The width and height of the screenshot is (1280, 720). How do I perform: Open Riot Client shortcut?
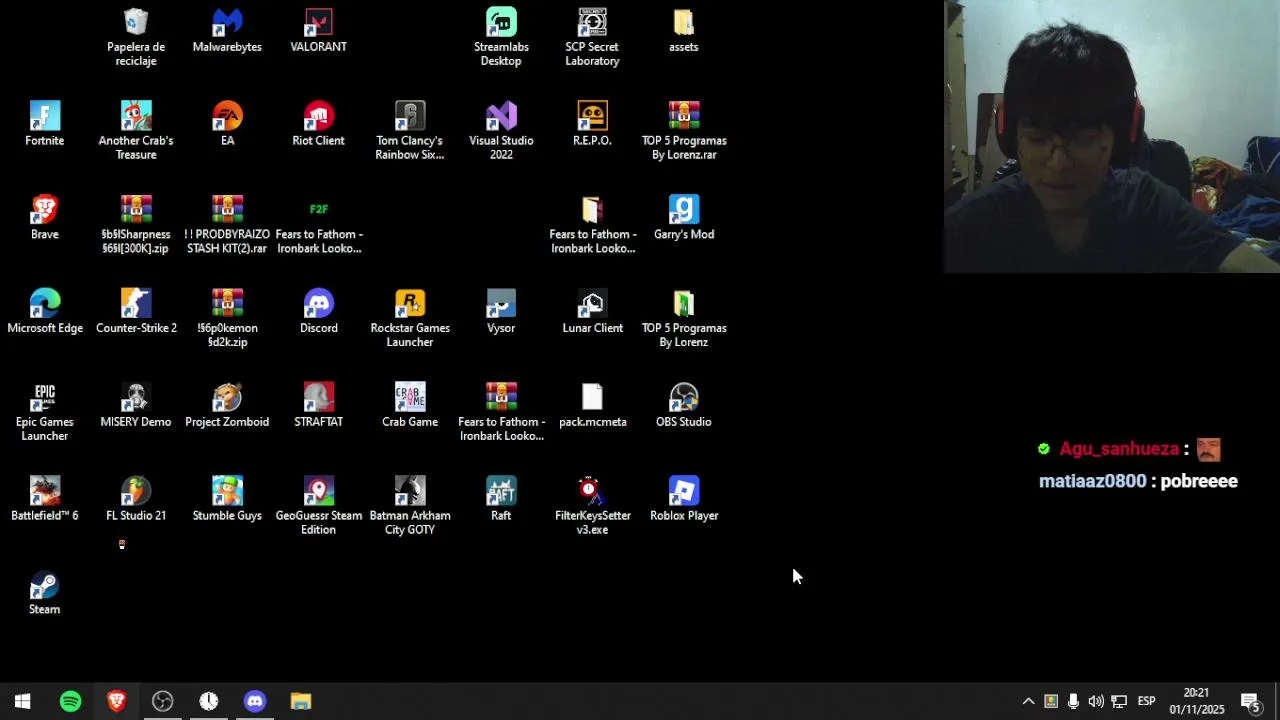click(x=318, y=124)
